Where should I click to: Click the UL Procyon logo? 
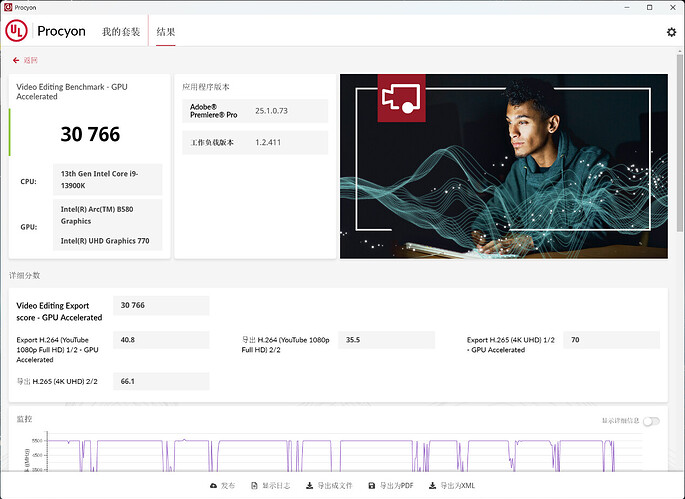click(46, 31)
